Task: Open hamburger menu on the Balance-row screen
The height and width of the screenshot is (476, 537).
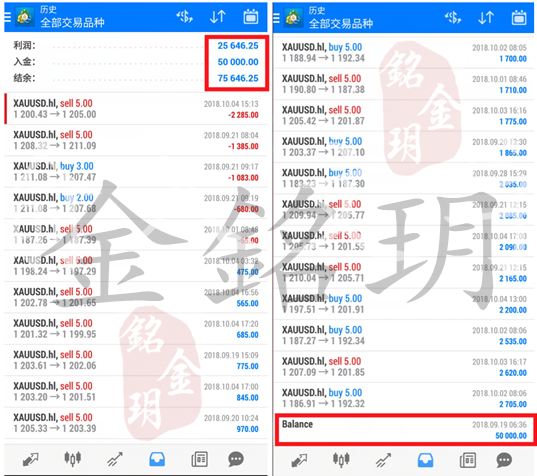Action: 276,17
